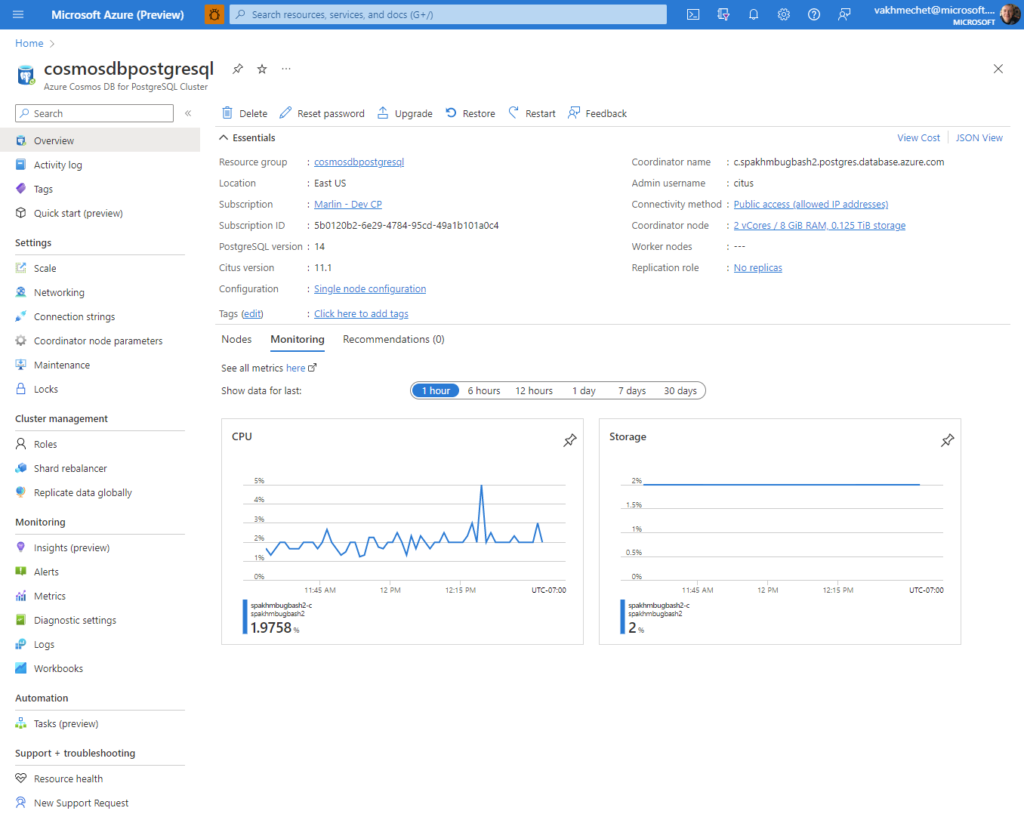The width and height of the screenshot is (1024, 817).
Task: Close the cosmosdbpostgresql blade
Action: point(998,69)
